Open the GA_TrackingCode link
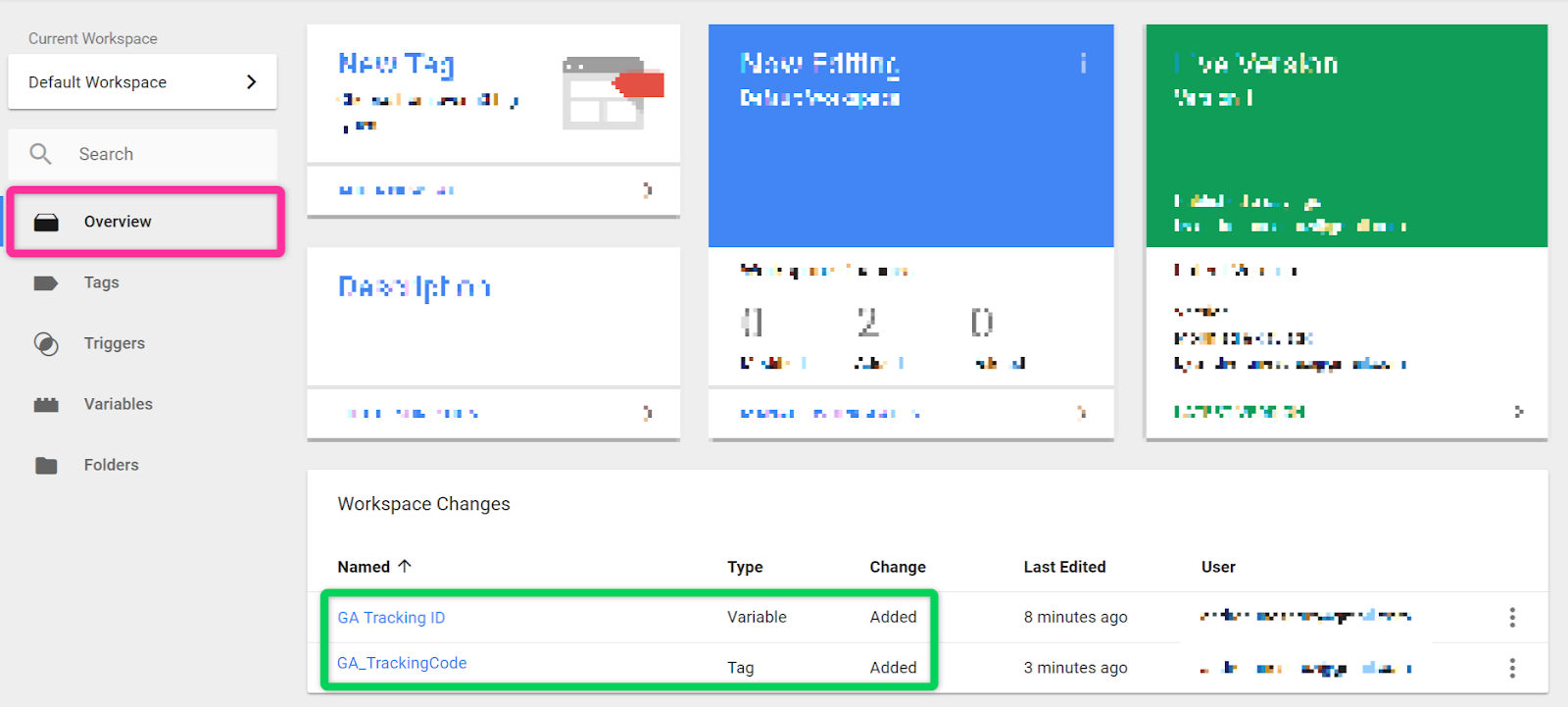 click(x=402, y=663)
